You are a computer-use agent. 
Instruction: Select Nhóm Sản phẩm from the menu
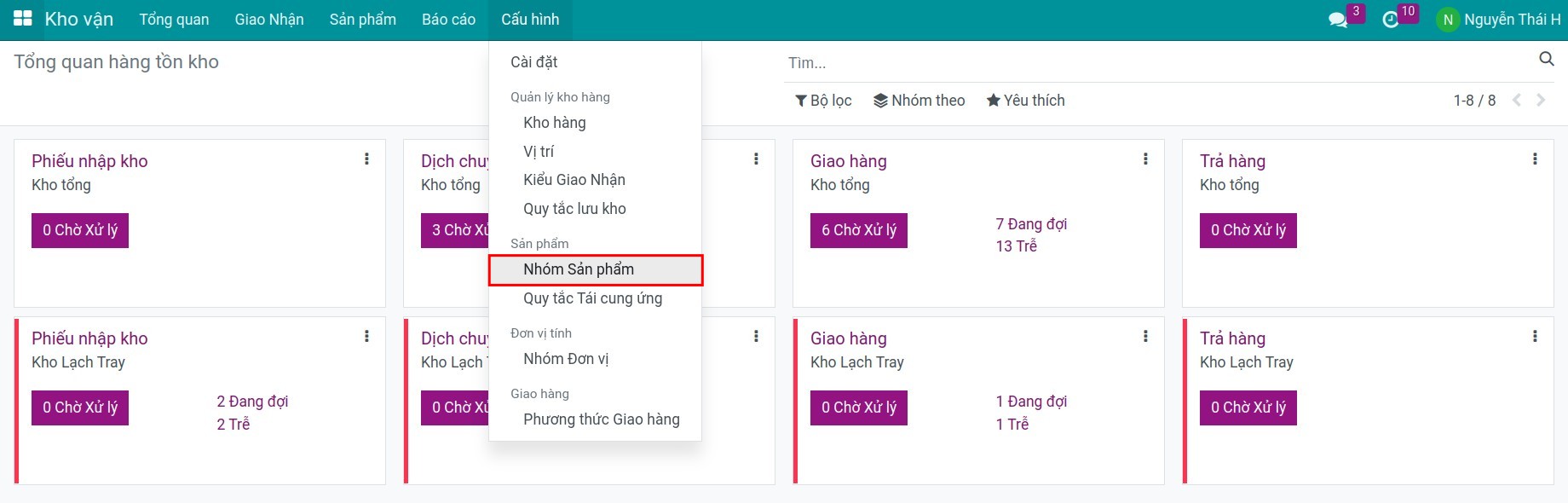point(579,269)
